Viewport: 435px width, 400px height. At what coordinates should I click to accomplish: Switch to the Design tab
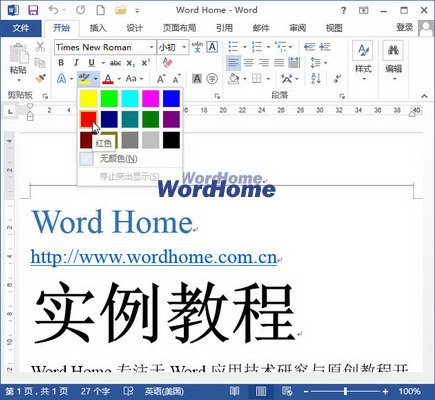(134, 28)
